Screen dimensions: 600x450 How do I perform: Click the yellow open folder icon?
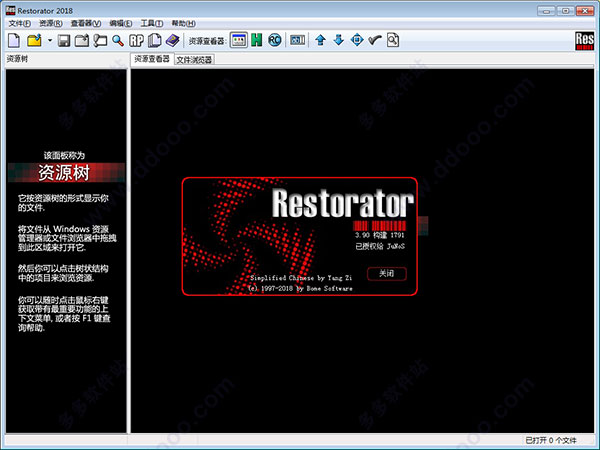[x=34, y=40]
